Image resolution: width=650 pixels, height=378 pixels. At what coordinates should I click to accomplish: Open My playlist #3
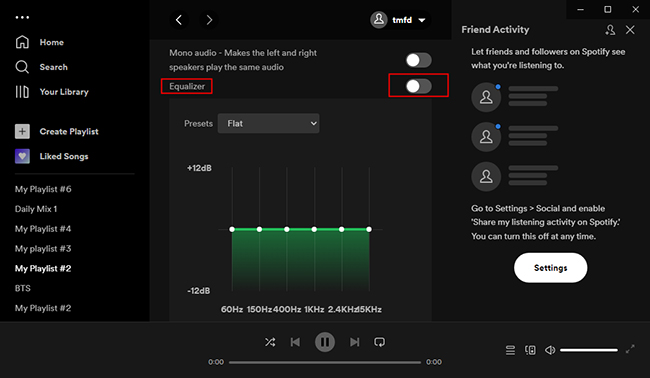(43, 249)
